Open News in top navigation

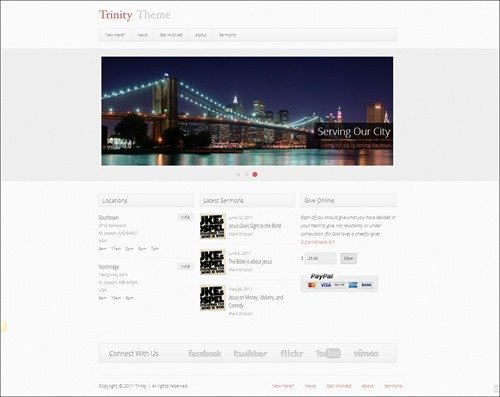click(142, 35)
